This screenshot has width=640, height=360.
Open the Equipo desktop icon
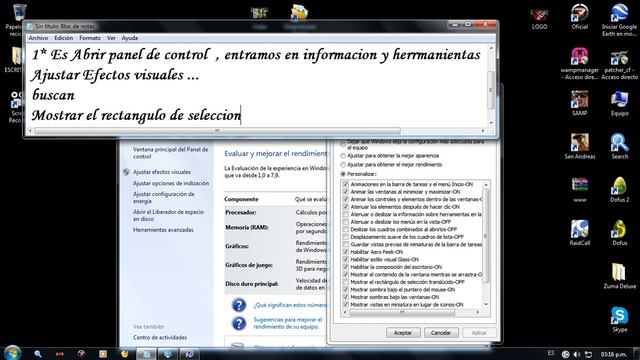pyautogui.click(x=619, y=103)
